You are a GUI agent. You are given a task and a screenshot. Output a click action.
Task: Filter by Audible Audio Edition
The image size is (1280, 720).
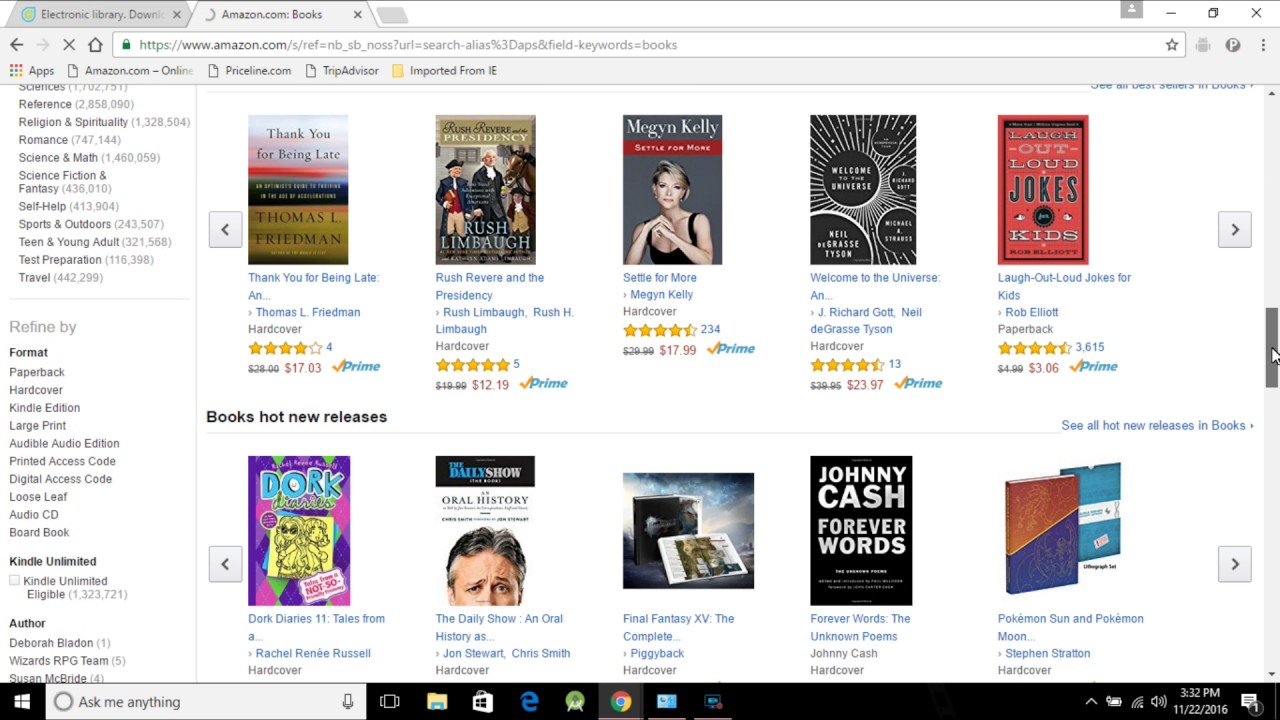(x=64, y=444)
